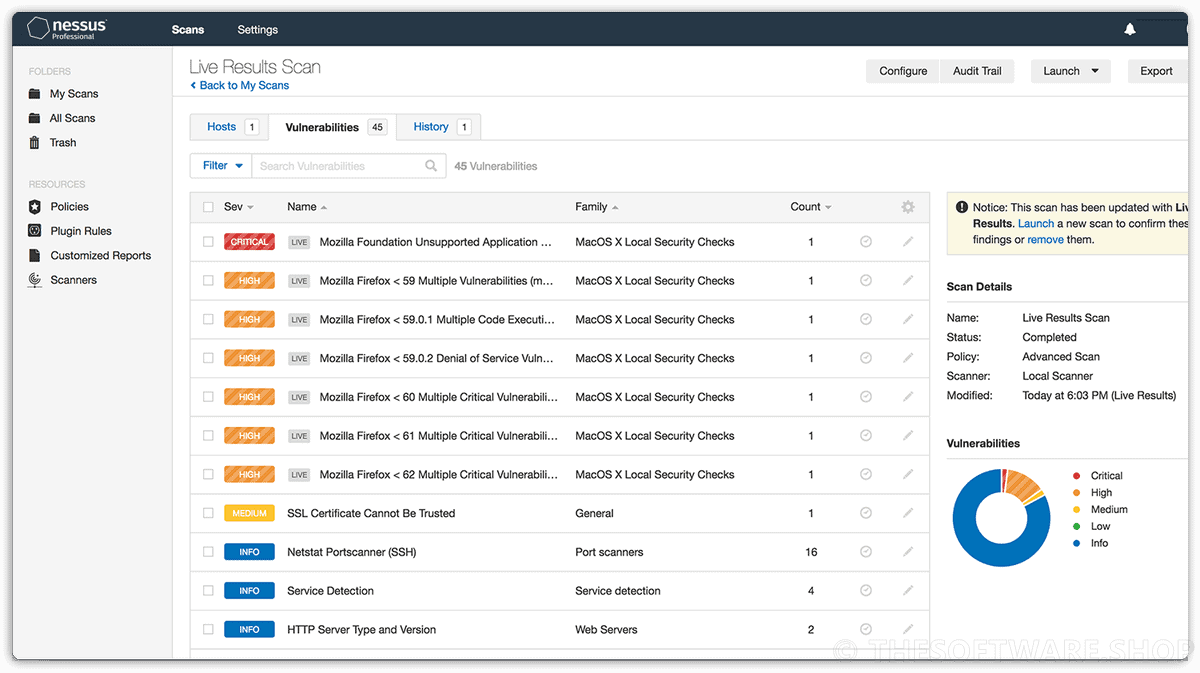Open the HTTP Server Type and Version entry
This screenshot has width=1200, height=673.
tap(361, 630)
